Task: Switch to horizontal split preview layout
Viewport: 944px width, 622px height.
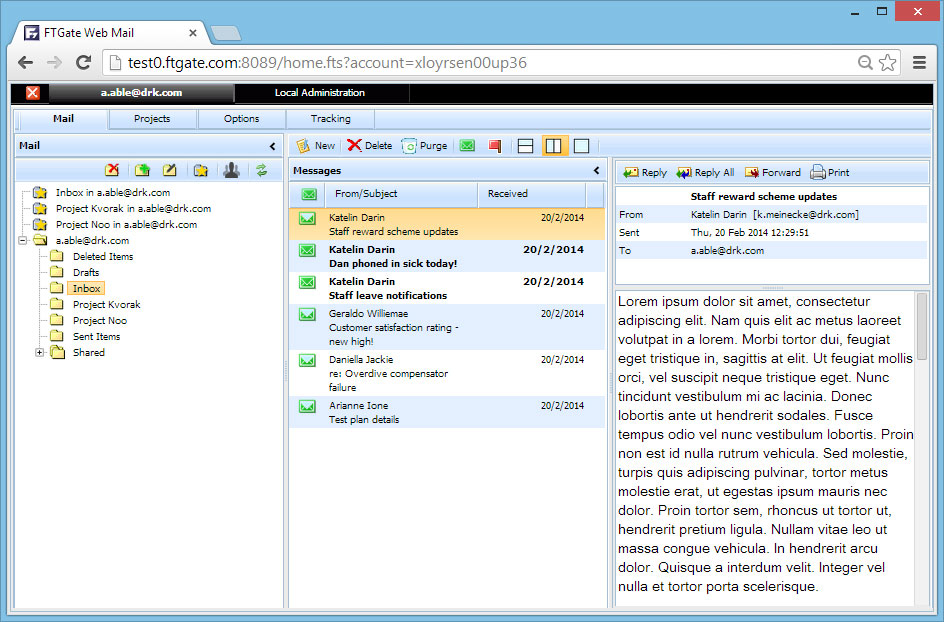Action: pyautogui.click(x=526, y=146)
